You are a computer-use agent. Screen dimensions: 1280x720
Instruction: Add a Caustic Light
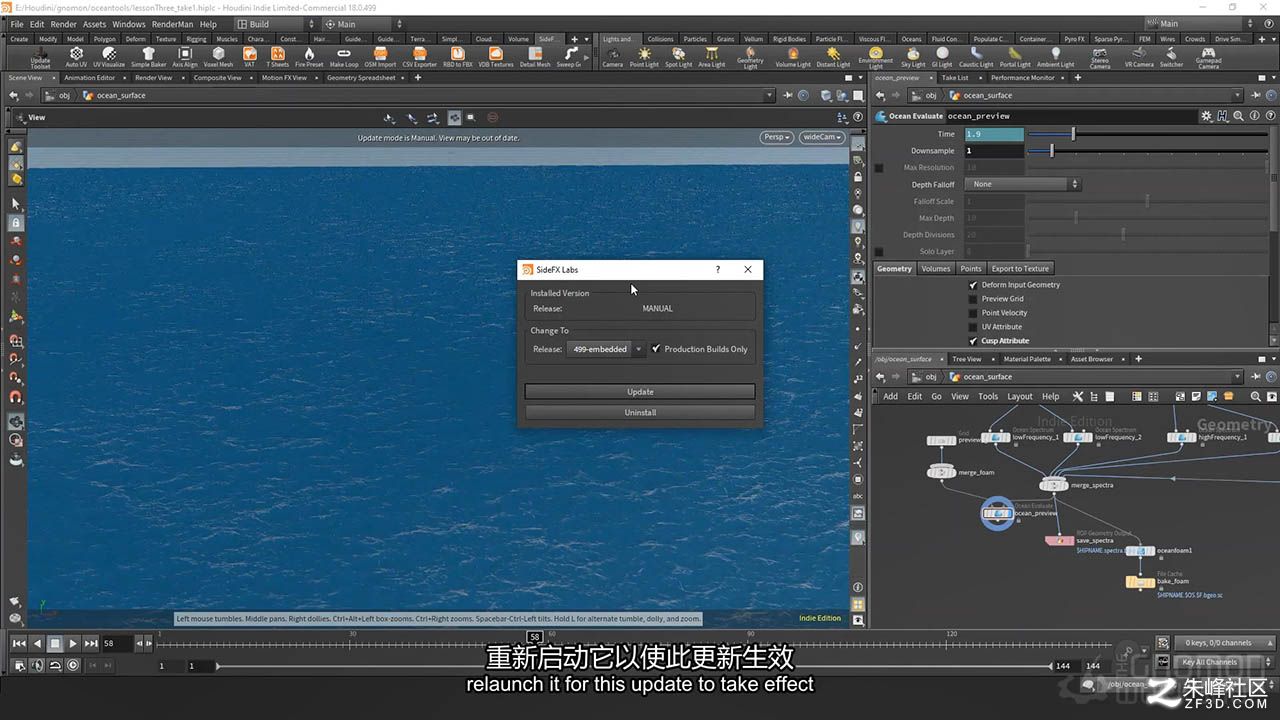coord(976,57)
